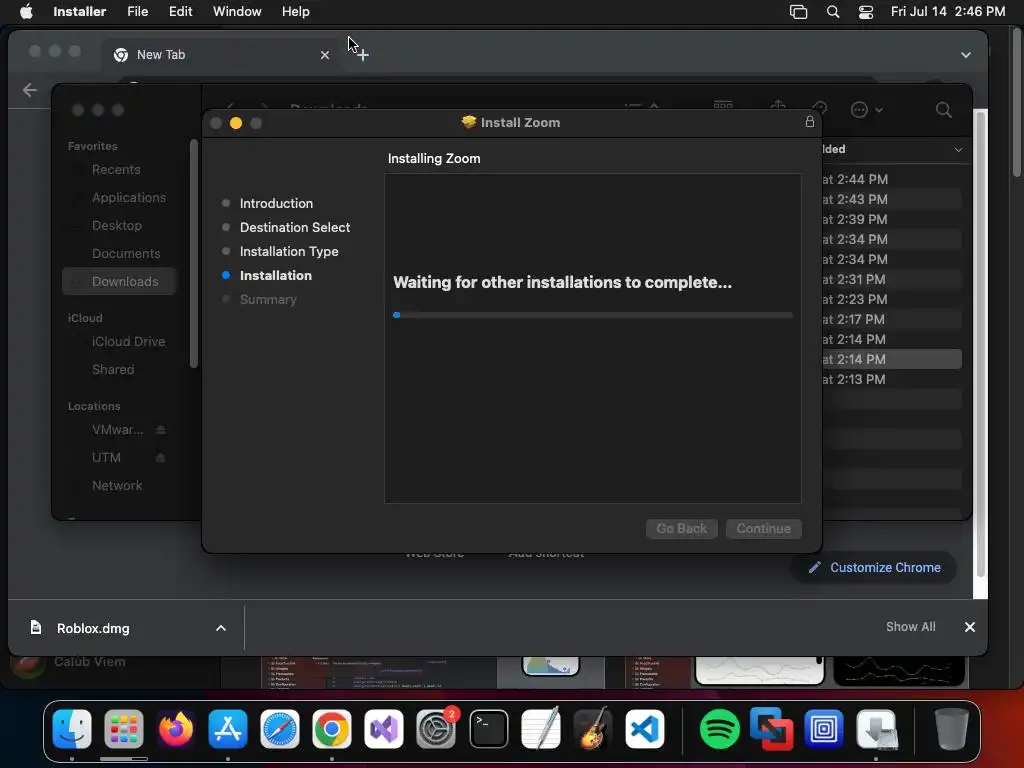Click the Destination Select installer step
Viewport: 1024px width, 768px height.
295,227
